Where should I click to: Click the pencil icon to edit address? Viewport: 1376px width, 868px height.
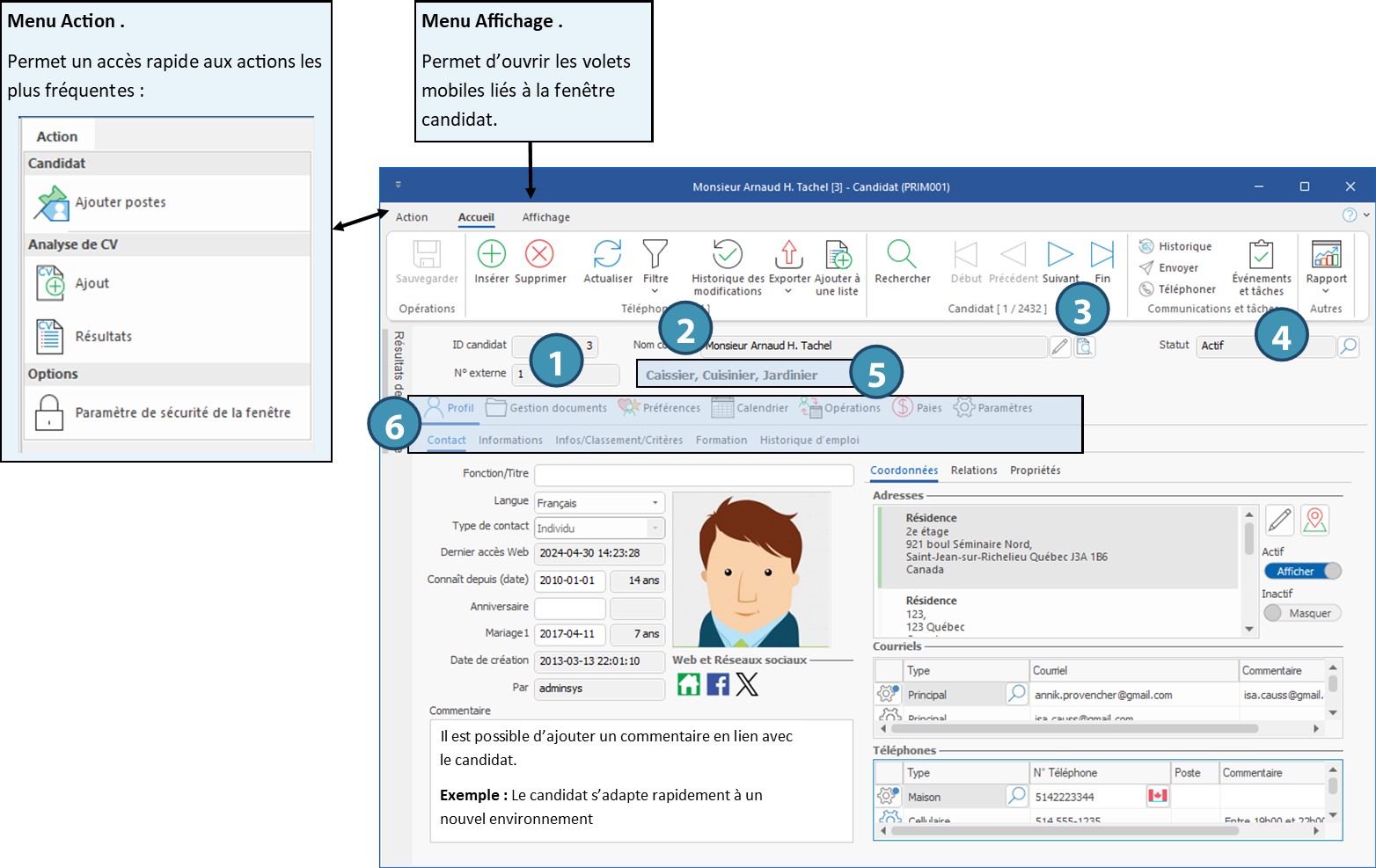coord(1279,520)
